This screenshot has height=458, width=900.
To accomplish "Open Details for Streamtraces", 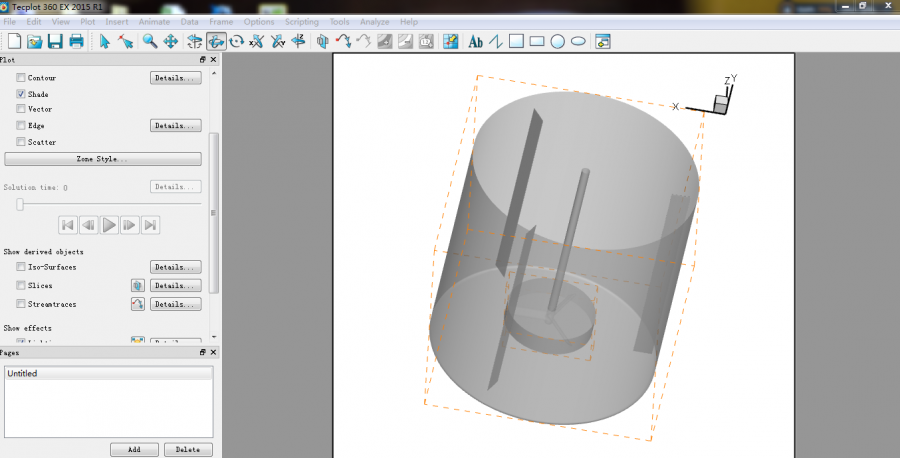I will 176,304.
